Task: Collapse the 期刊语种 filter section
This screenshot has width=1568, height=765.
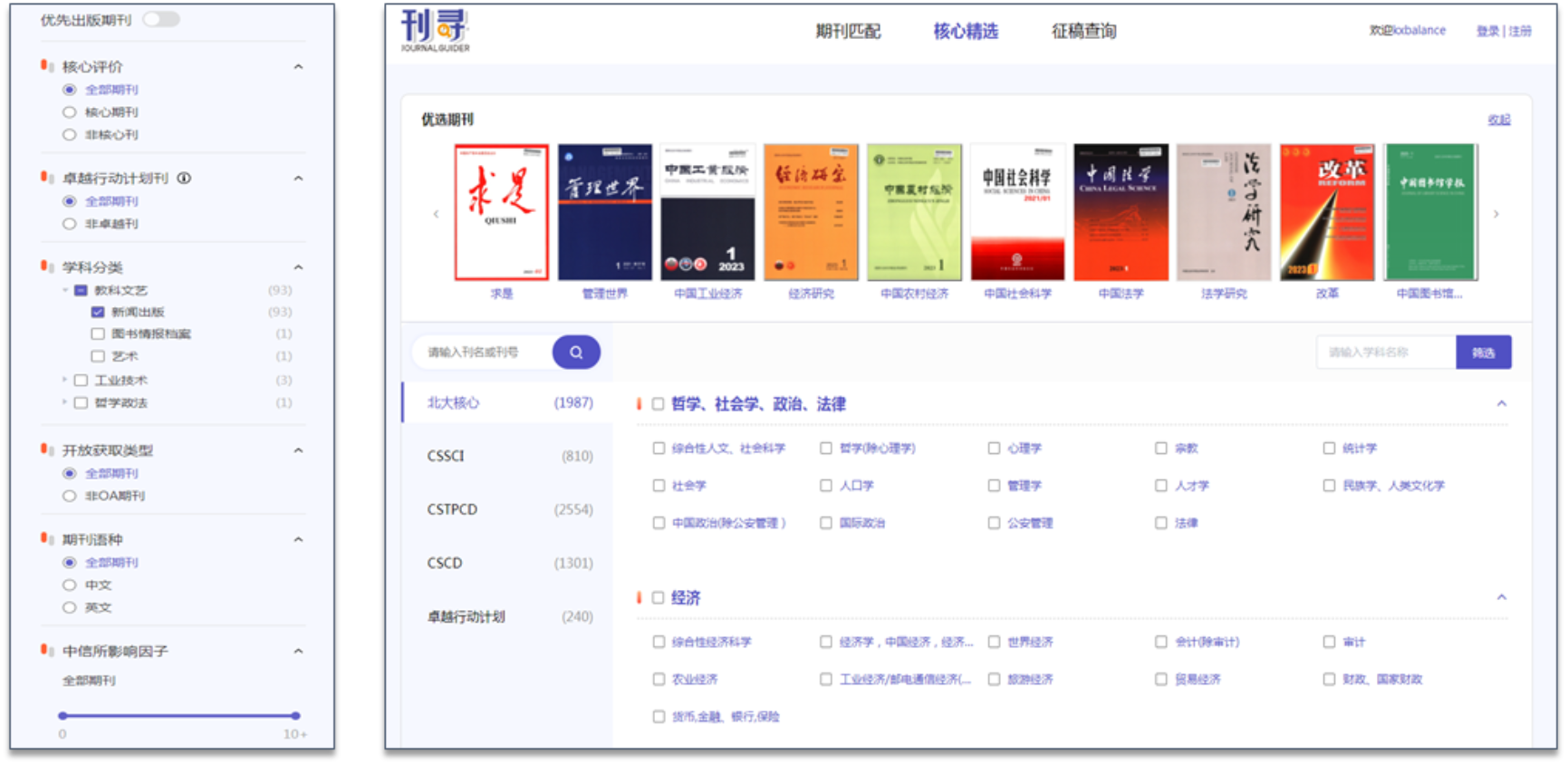Action: tap(298, 539)
